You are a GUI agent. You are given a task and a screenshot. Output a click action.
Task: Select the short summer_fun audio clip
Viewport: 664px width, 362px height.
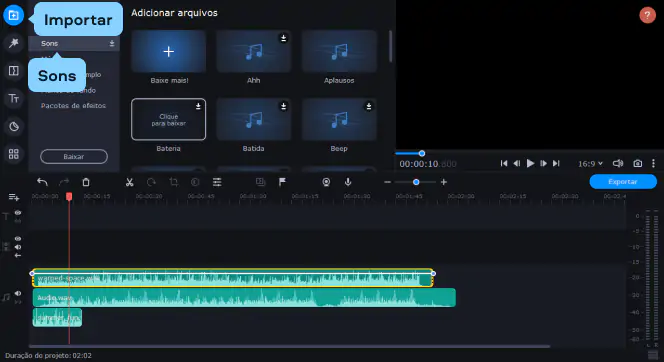coord(57,318)
